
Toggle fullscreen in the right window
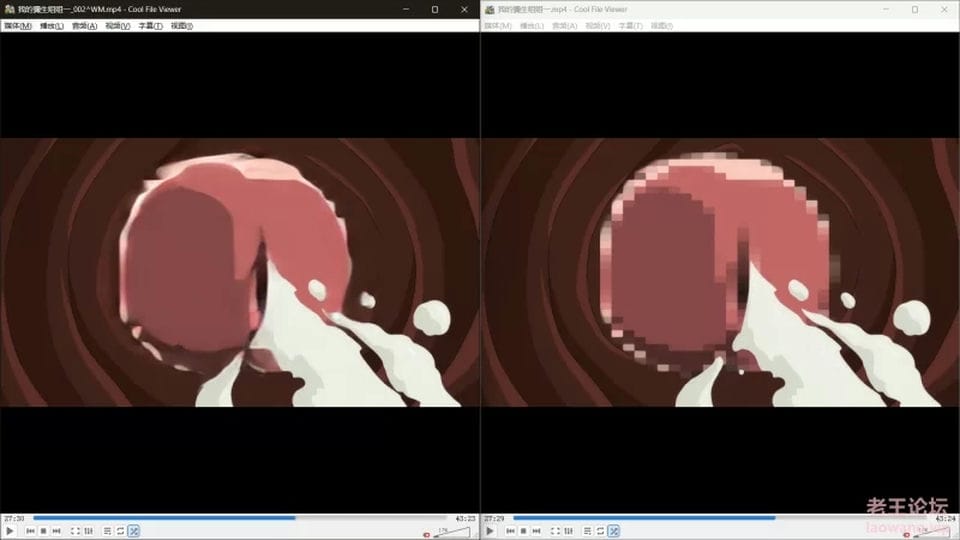tap(555, 531)
